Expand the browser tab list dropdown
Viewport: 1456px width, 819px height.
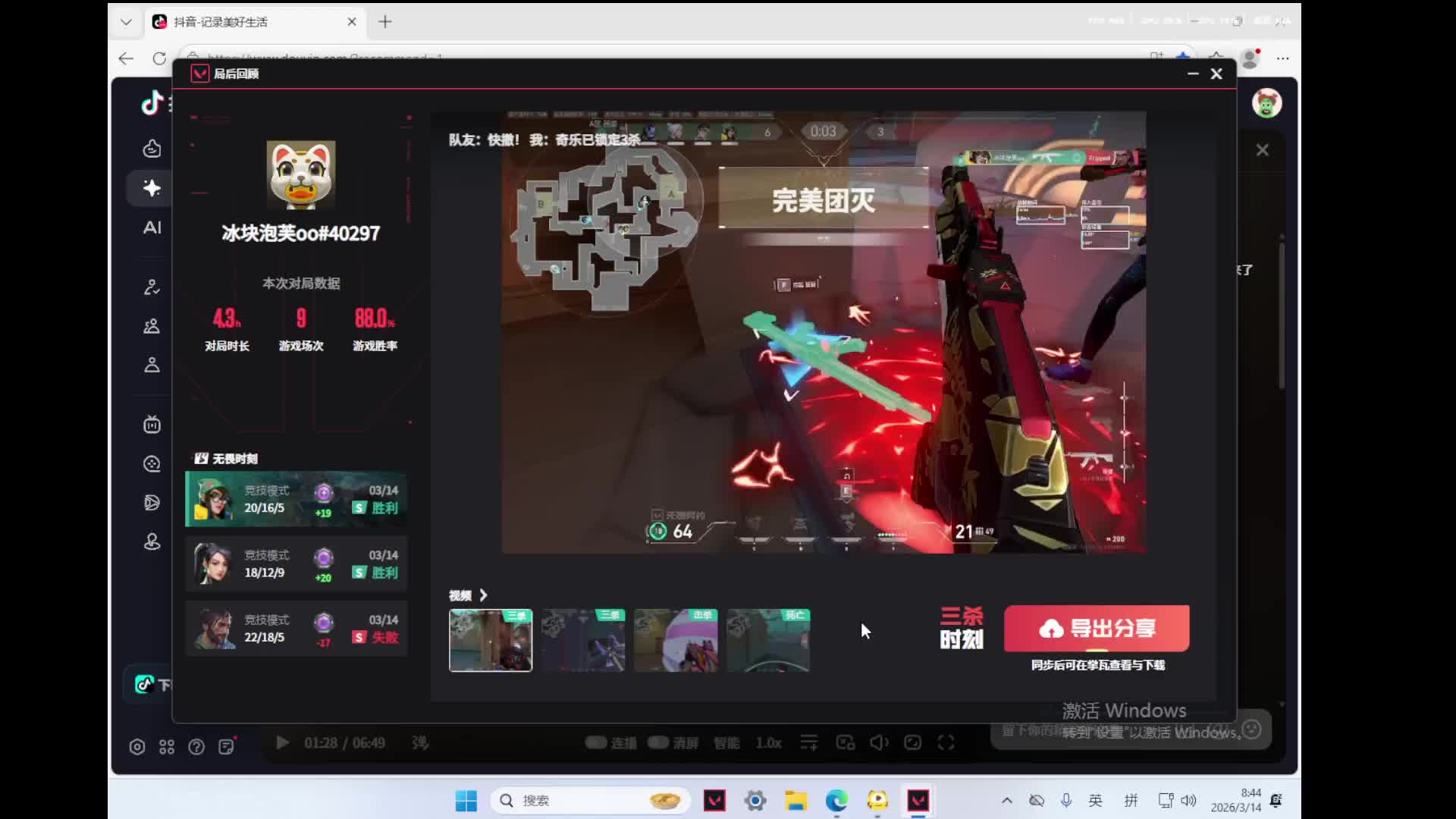coord(126,22)
